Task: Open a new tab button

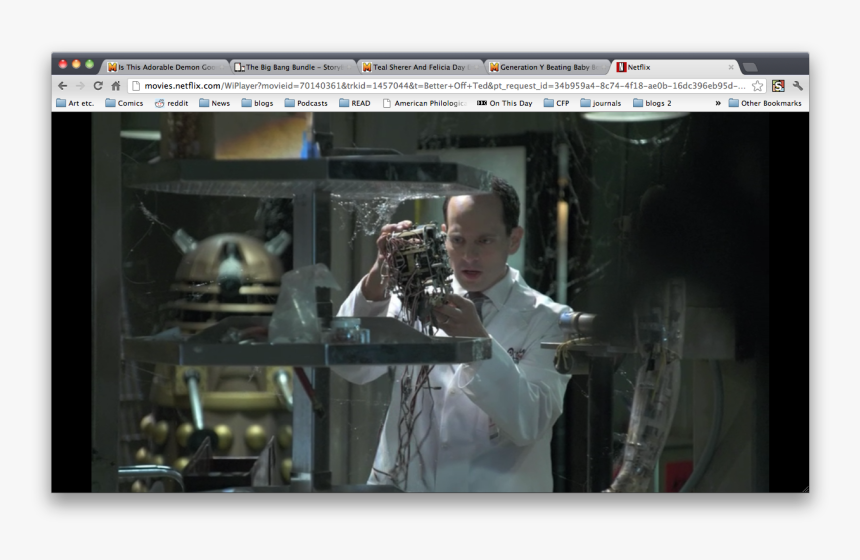Action: point(750,67)
